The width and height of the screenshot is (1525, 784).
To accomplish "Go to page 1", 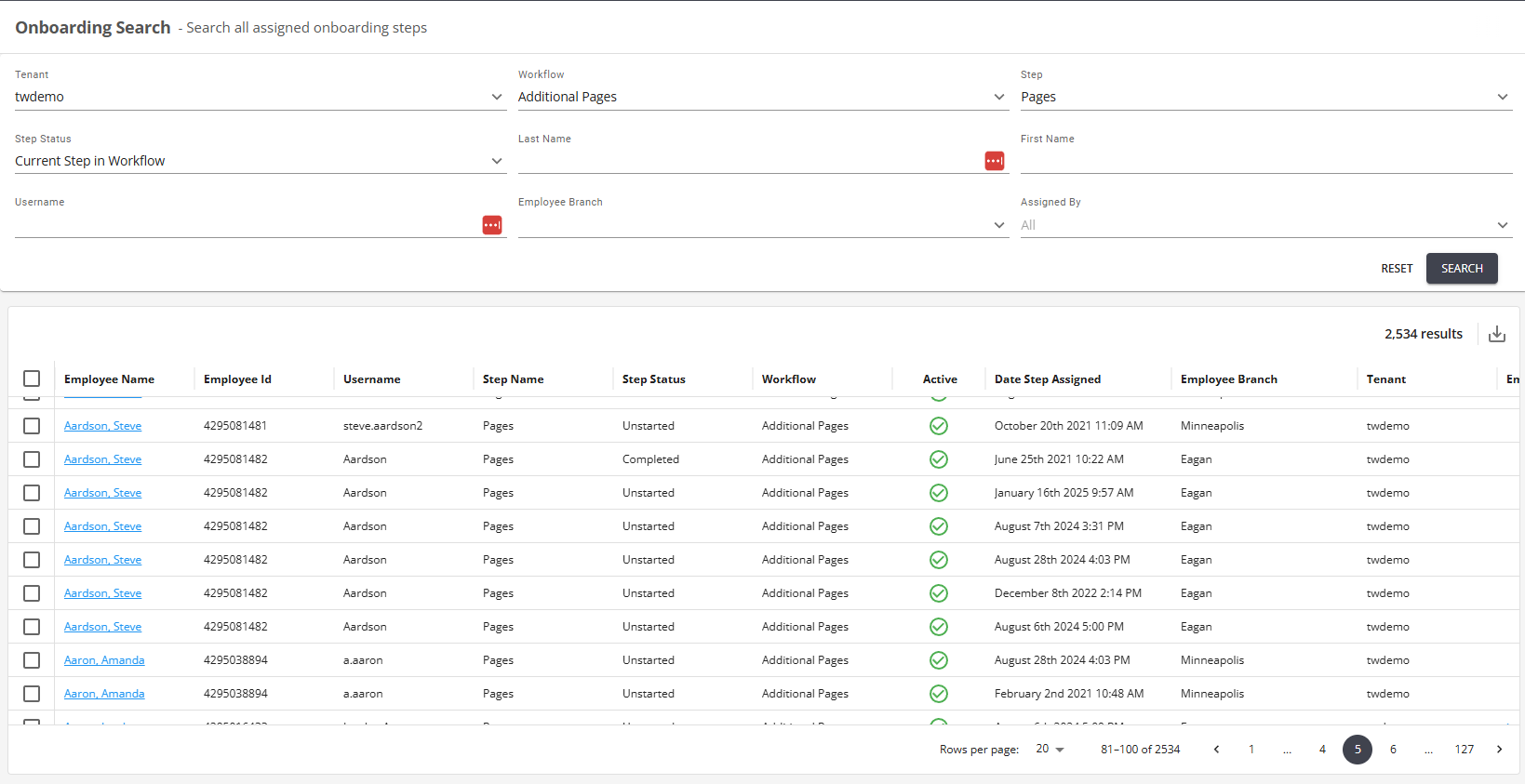I will (x=1251, y=750).
